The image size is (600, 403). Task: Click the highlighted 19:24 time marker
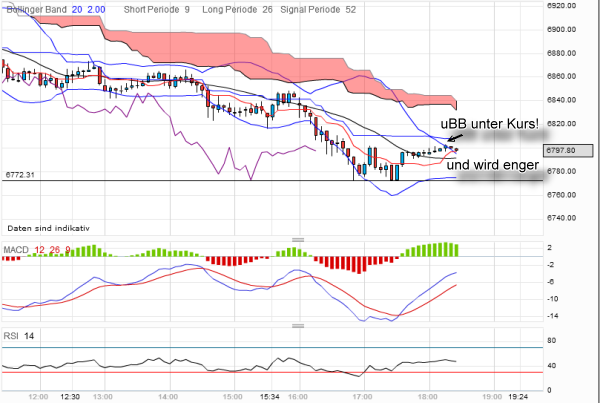518,396
